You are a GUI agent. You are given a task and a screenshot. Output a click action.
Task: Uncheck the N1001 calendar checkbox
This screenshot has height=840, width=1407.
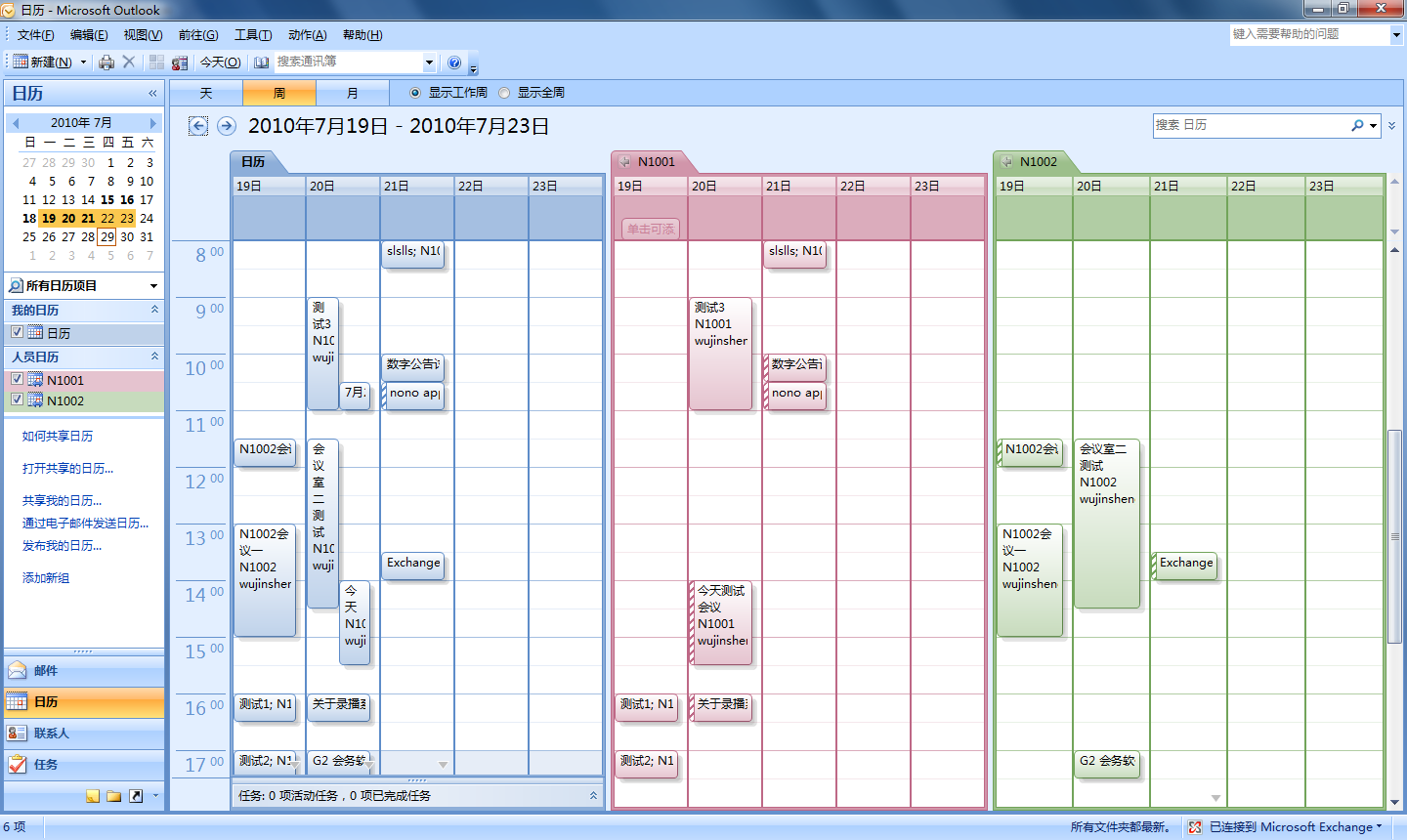(17, 379)
